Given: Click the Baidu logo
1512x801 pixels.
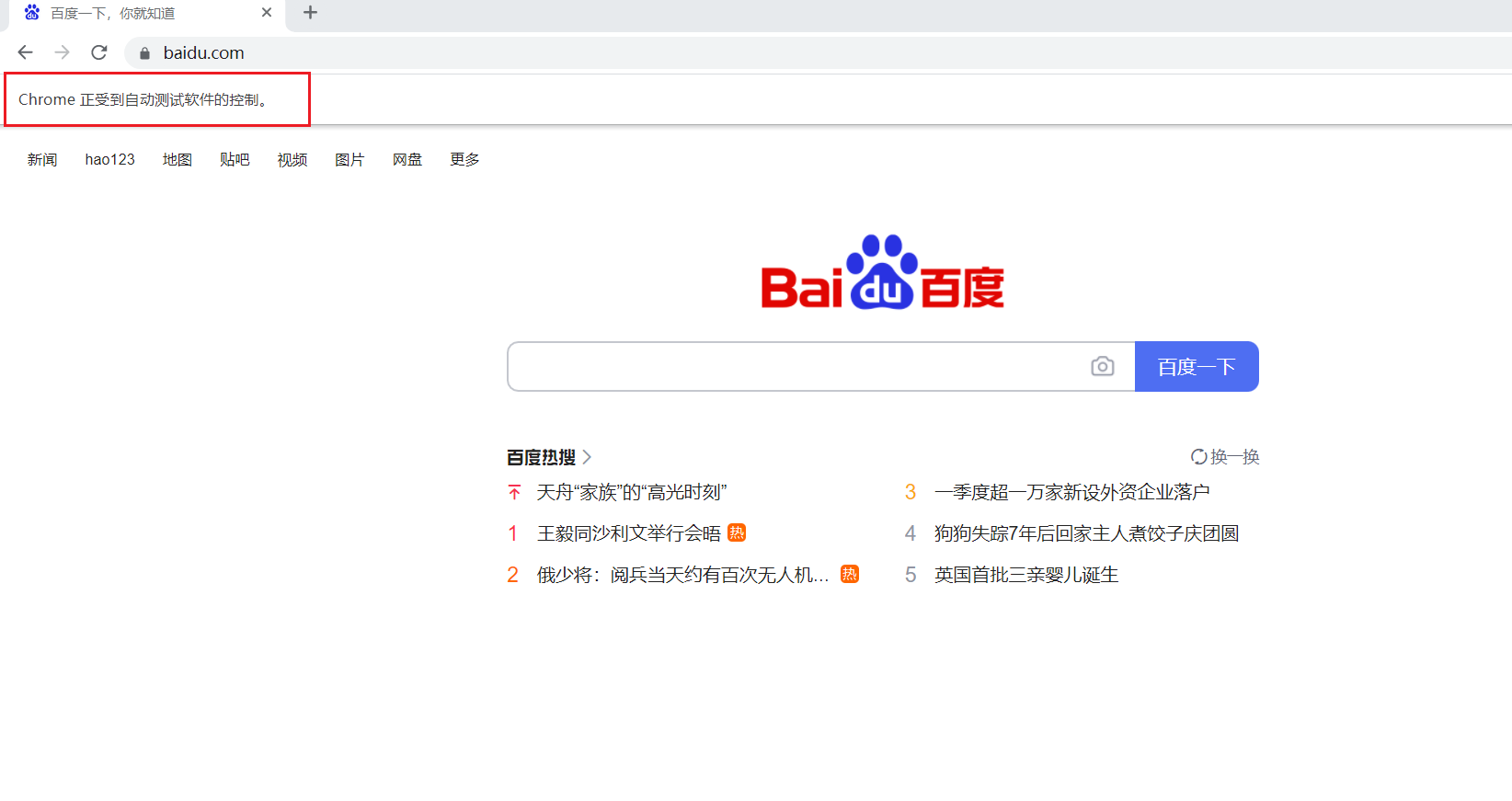Looking at the screenshot, I should point(882,272).
